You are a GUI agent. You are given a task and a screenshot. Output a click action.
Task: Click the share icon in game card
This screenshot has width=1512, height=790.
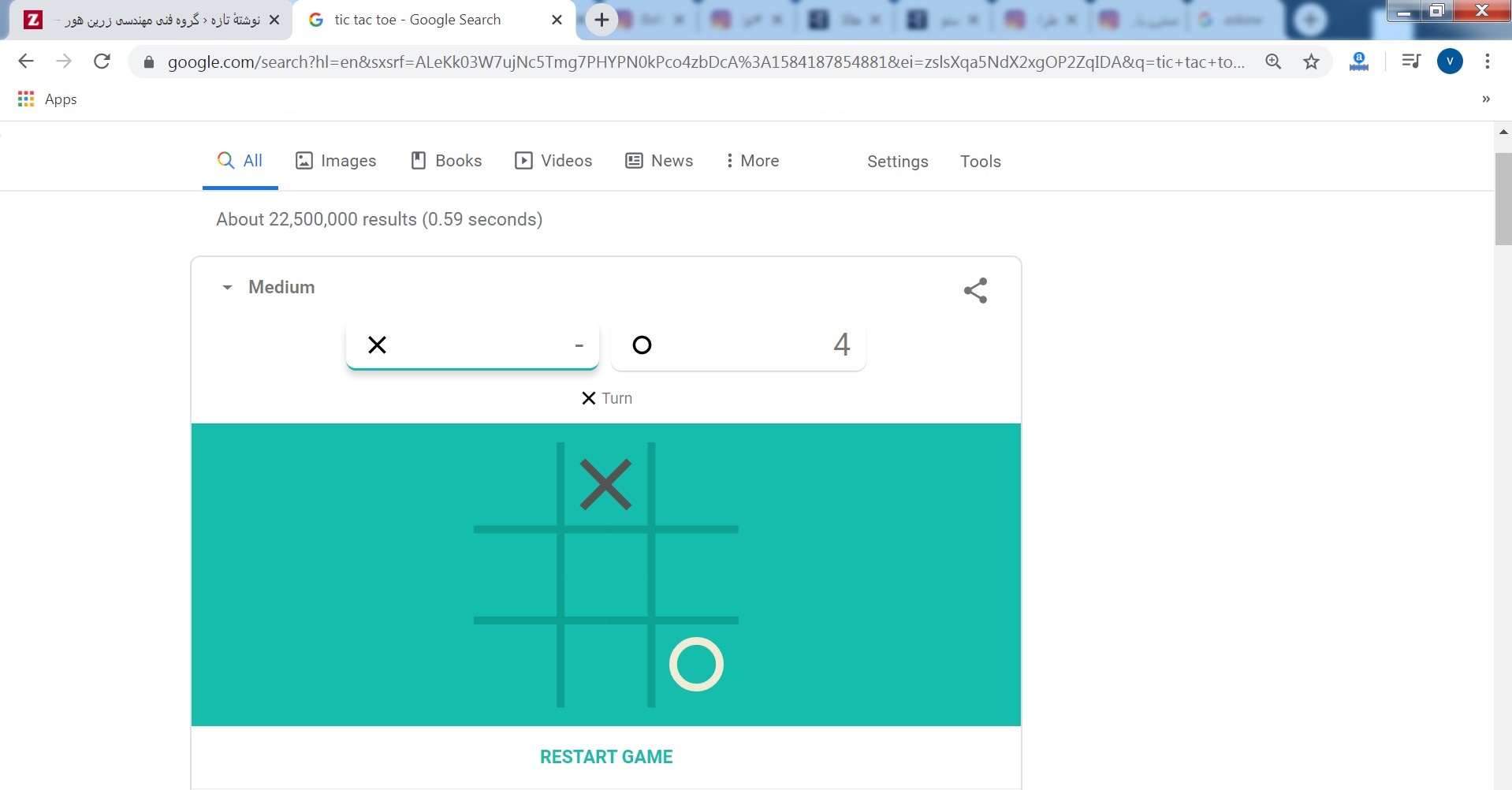(x=975, y=290)
